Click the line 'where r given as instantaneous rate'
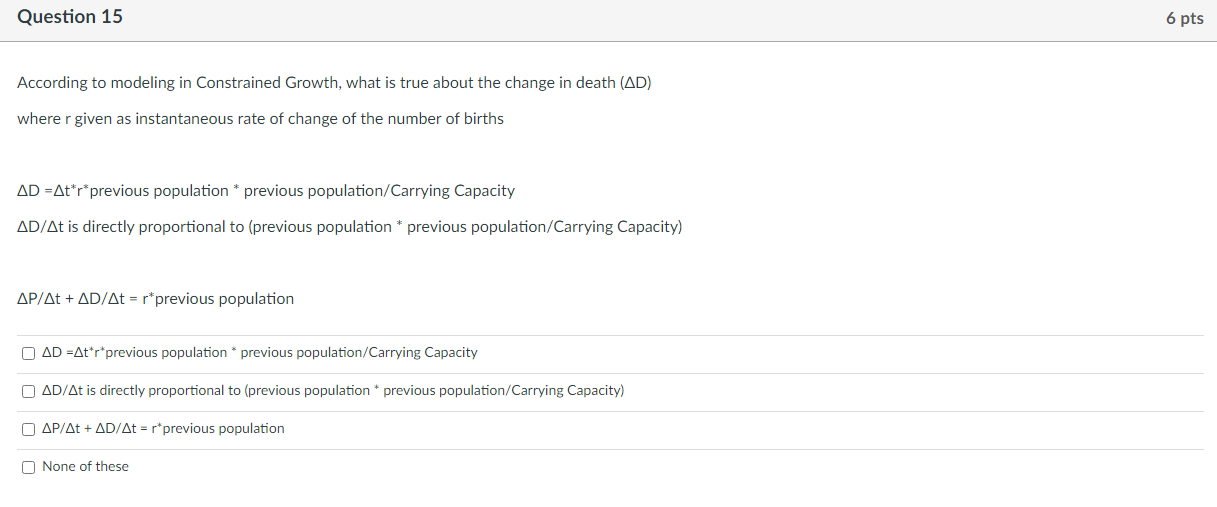 click(260, 119)
